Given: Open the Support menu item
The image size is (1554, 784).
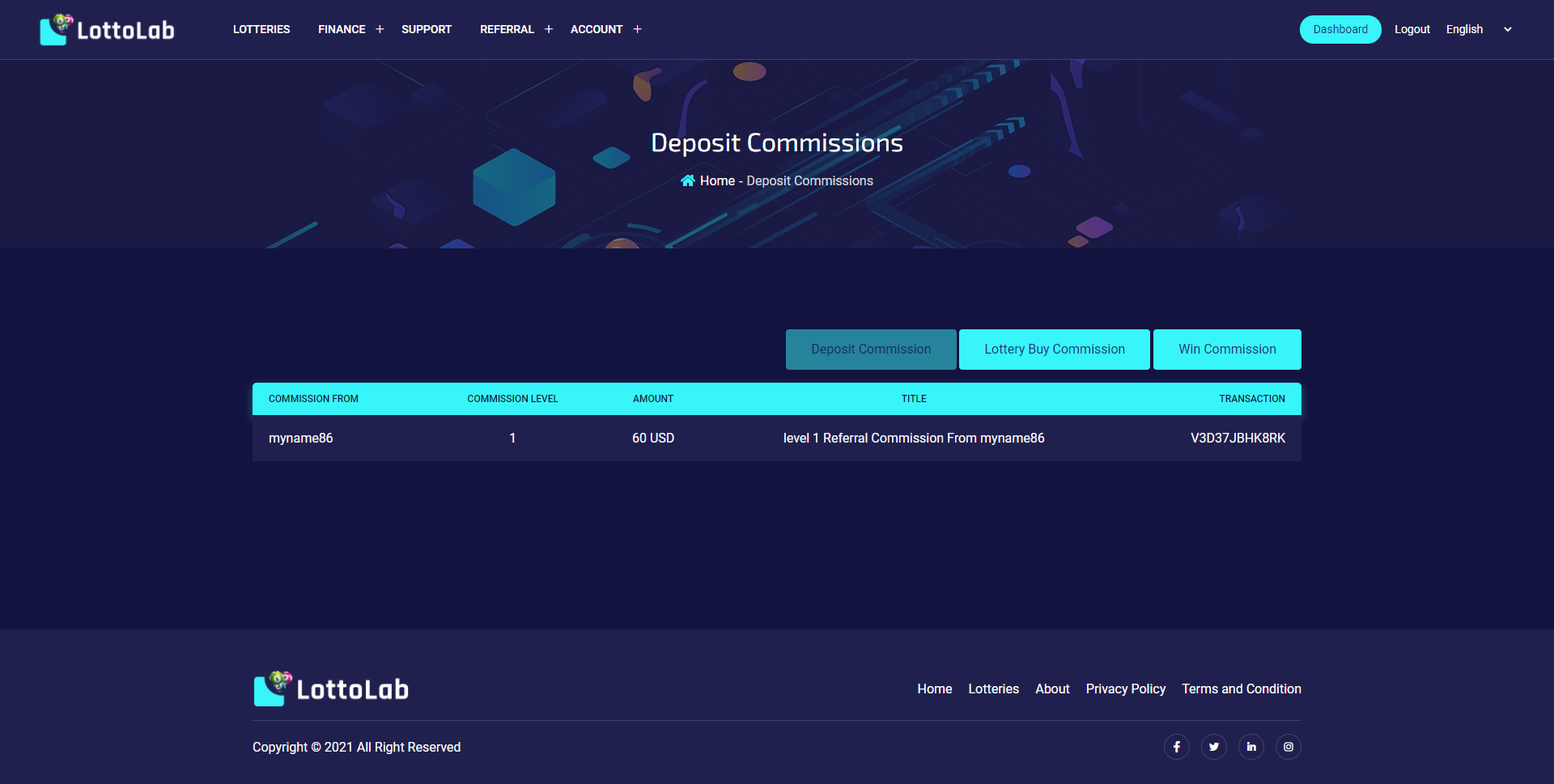Looking at the screenshot, I should (427, 29).
